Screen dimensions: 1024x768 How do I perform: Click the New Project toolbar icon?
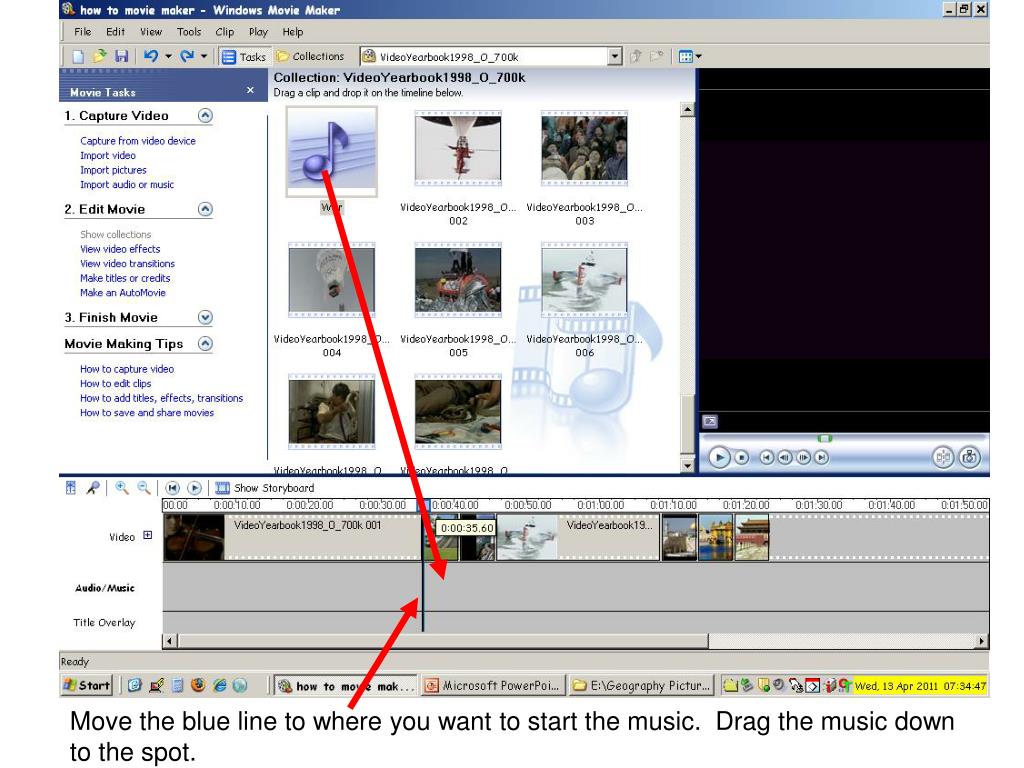pos(78,57)
